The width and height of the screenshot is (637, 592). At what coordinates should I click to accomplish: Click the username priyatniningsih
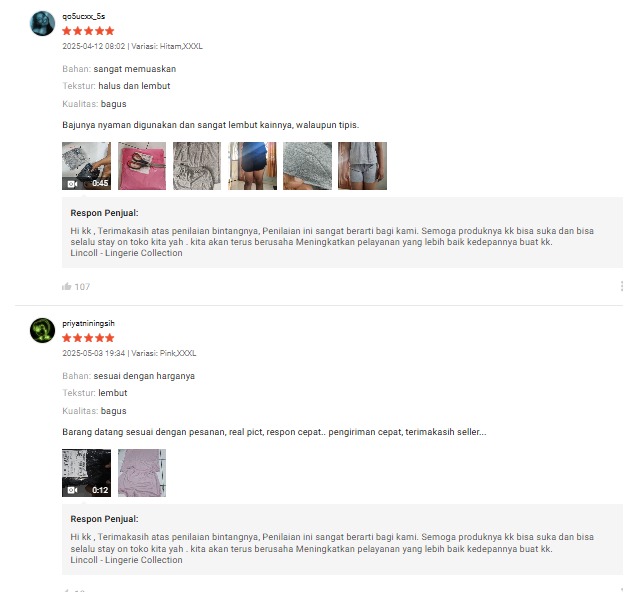88,323
